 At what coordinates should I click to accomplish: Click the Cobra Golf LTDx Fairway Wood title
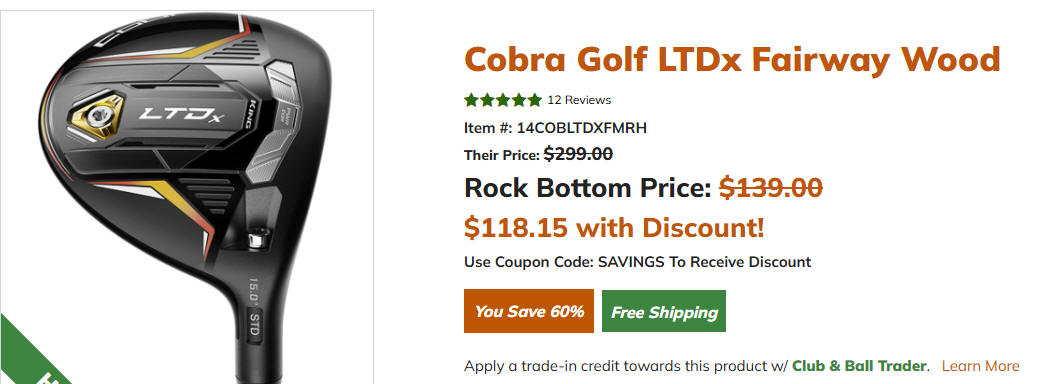coord(732,60)
